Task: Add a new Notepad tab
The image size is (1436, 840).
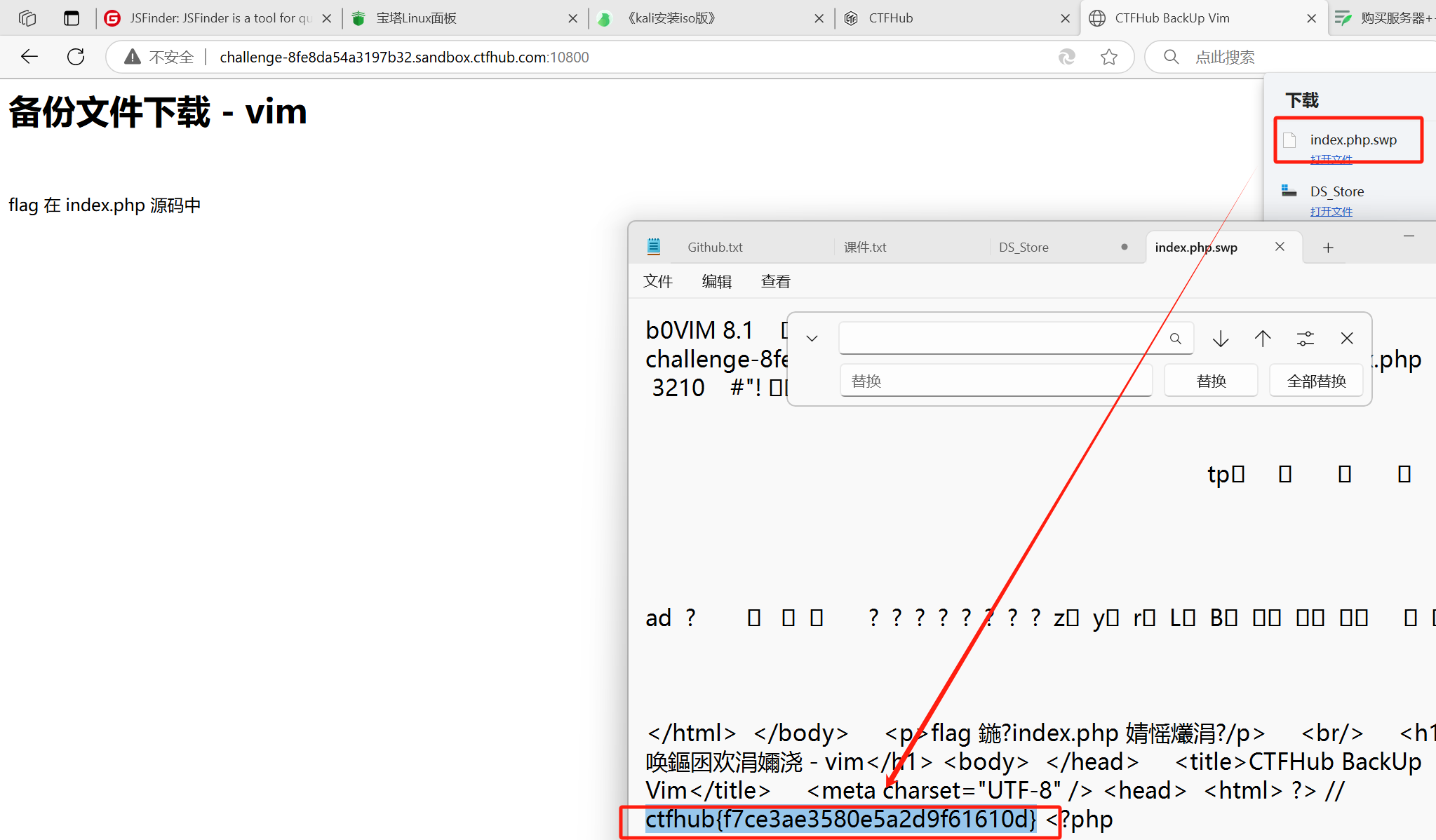Action: tap(1328, 248)
